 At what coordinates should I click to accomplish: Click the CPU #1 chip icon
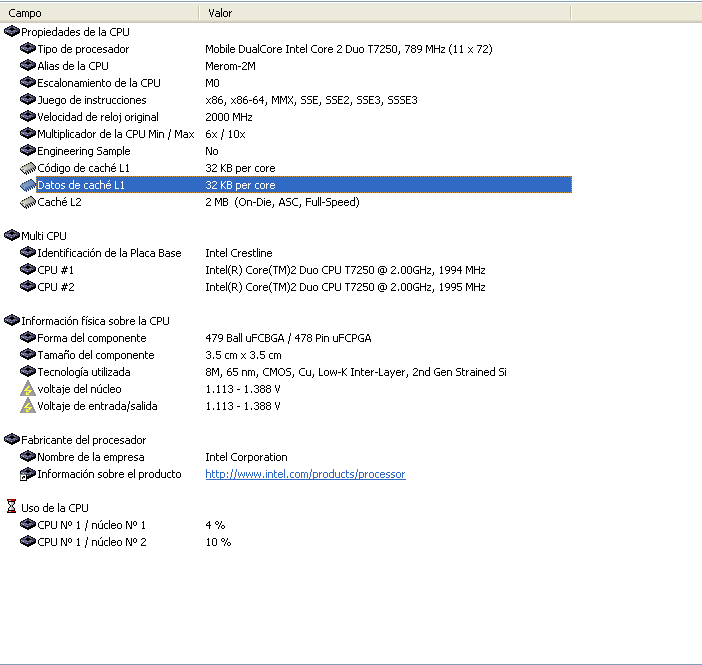28,270
